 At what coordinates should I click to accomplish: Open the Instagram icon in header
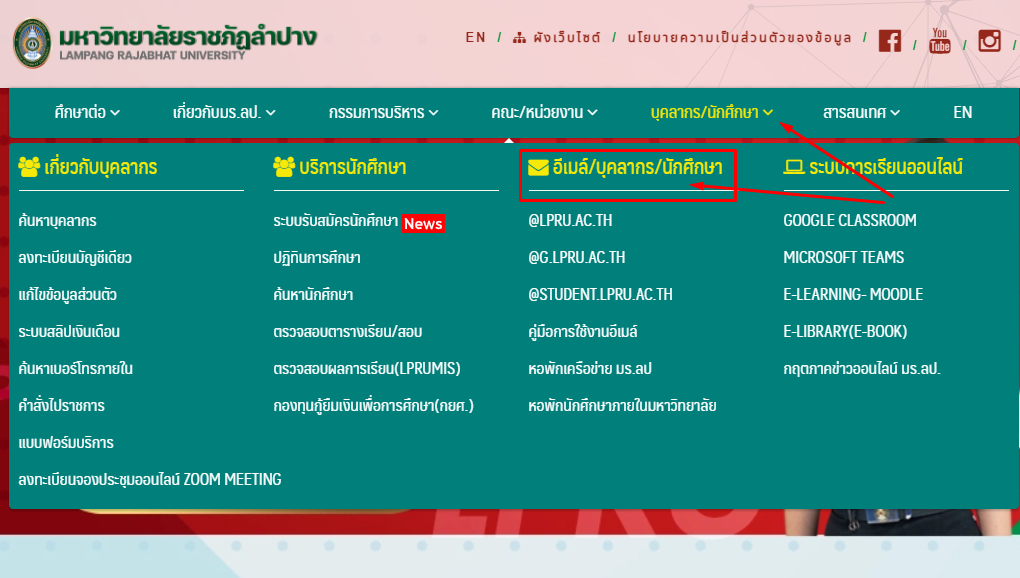[x=989, y=41]
